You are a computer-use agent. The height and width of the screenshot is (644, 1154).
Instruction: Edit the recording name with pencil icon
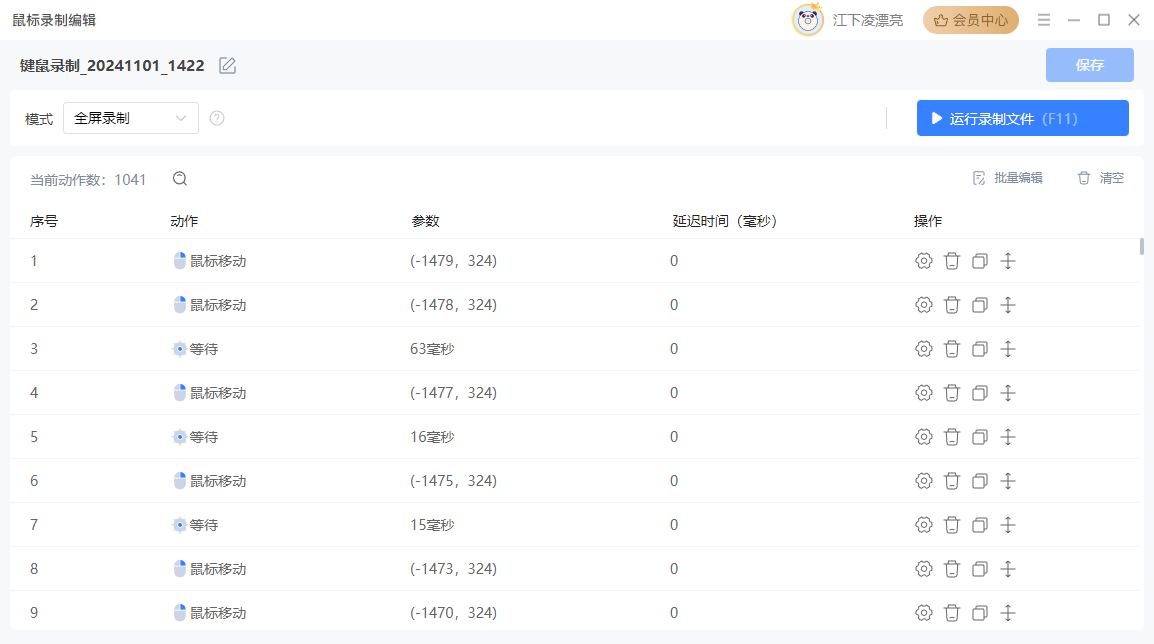[228, 66]
